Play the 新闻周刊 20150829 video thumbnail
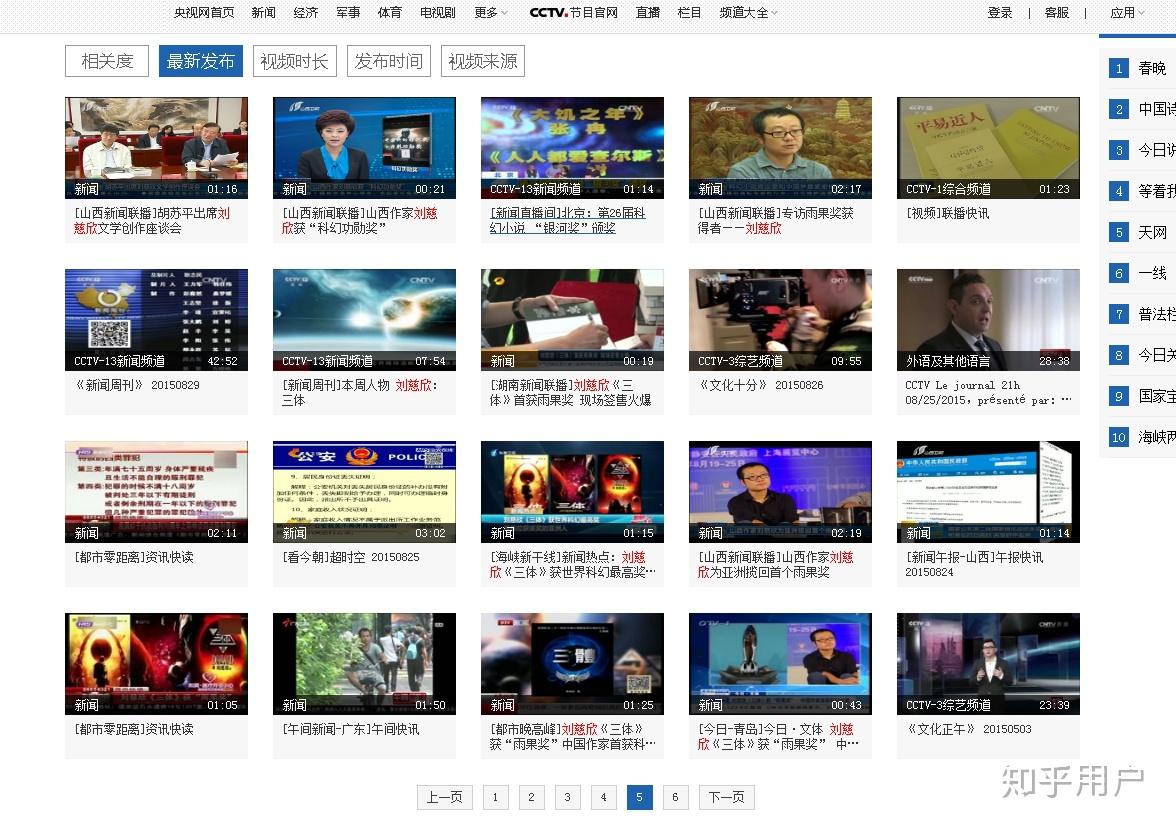The height and width of the screenshot is (821, 1176). click(x=156, y=320)
